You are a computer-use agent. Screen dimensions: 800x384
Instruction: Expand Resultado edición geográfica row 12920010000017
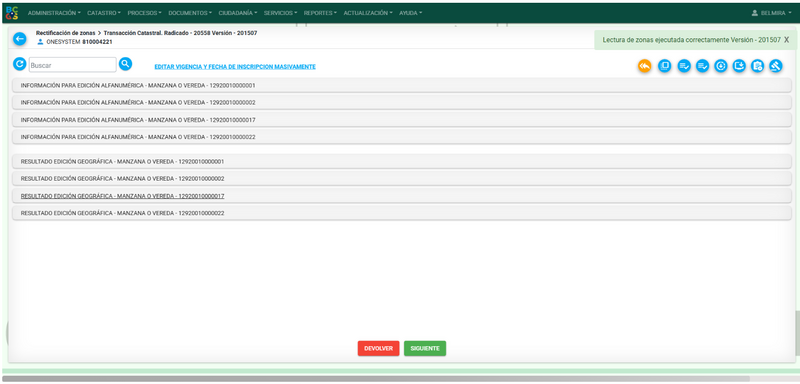point(402,196)
